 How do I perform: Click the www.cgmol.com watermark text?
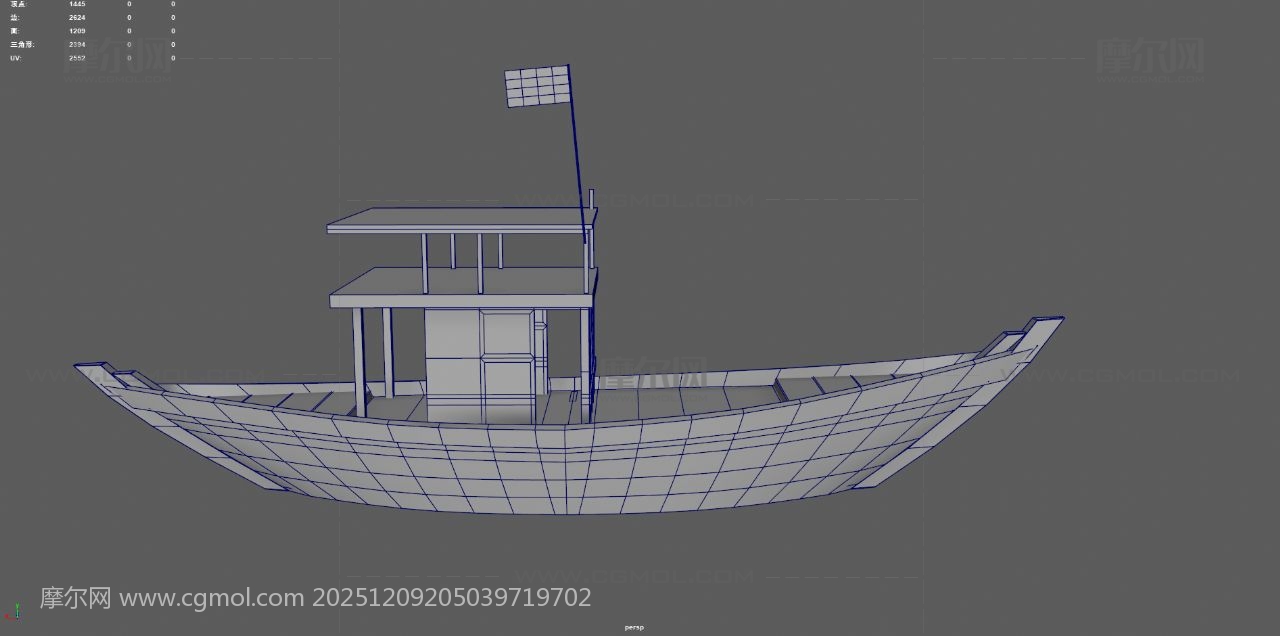(212, 598)
